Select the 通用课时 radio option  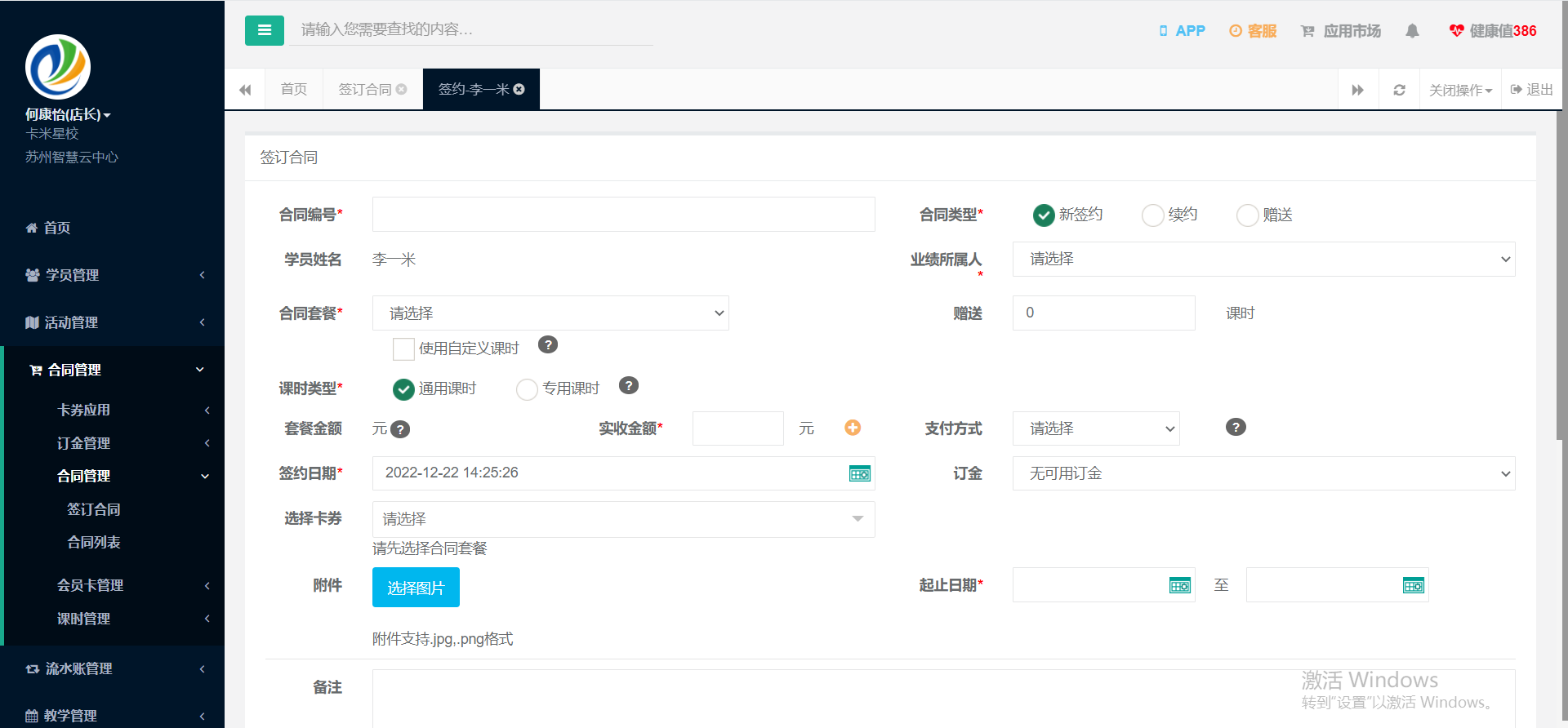point(403,389)
